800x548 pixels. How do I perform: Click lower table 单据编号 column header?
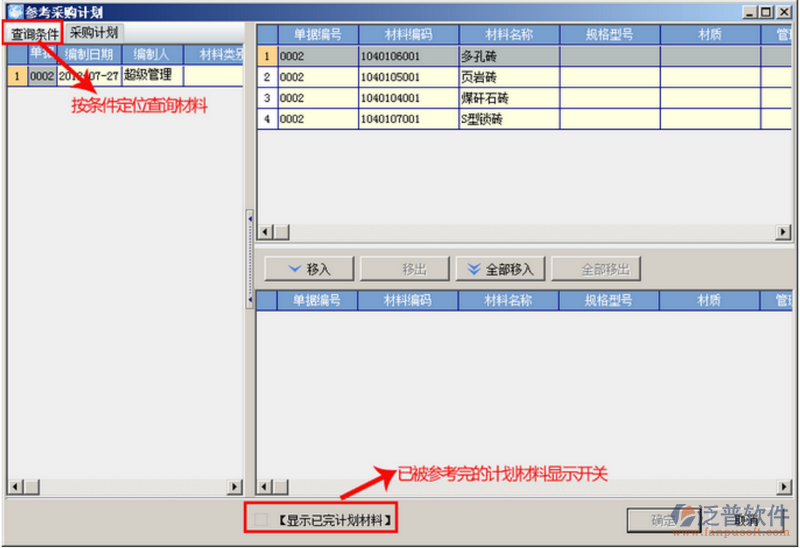pos(317,301)
